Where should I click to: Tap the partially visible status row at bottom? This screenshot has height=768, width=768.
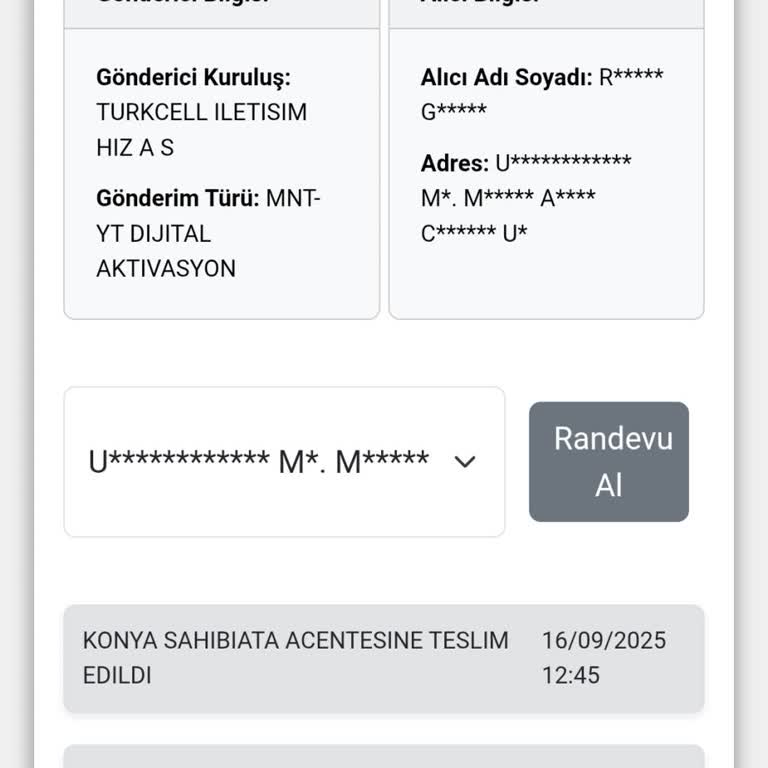(384, 756)
